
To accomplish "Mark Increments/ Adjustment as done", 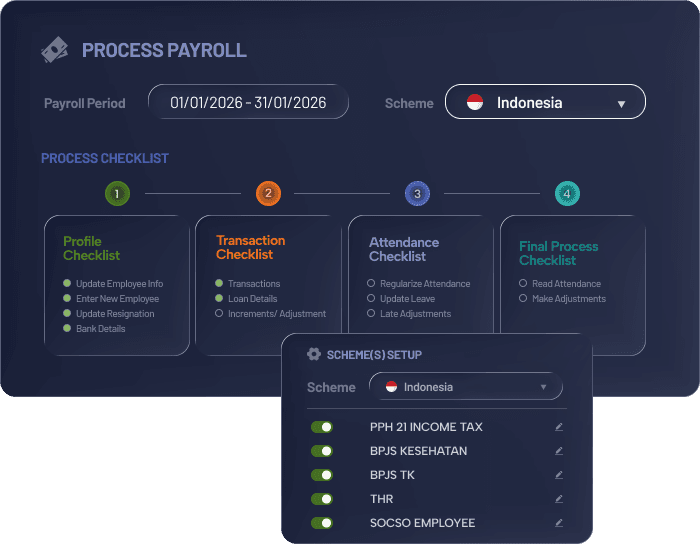I will point(219,313).
